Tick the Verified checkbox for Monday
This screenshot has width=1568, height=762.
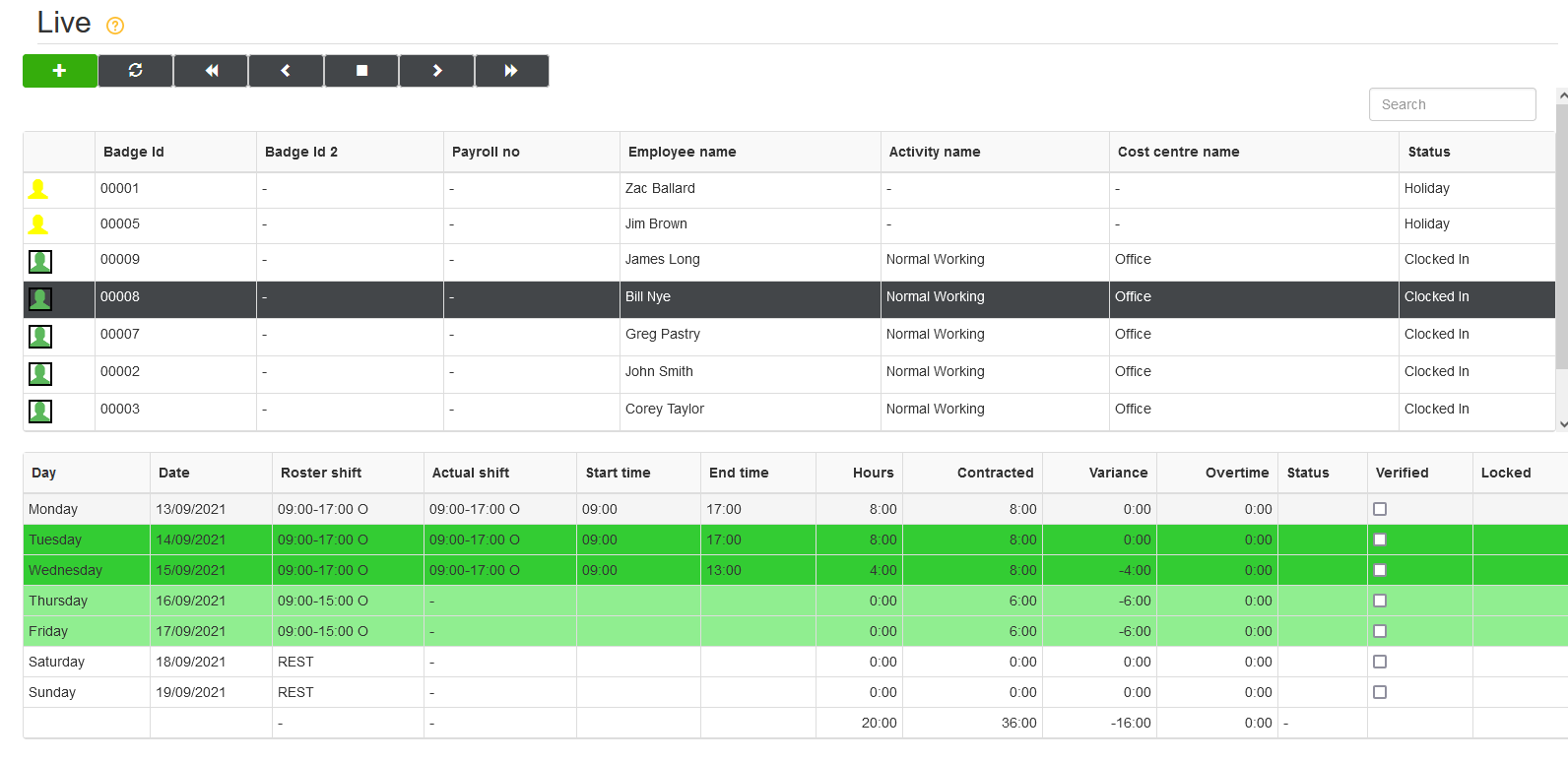point(1380,509)
